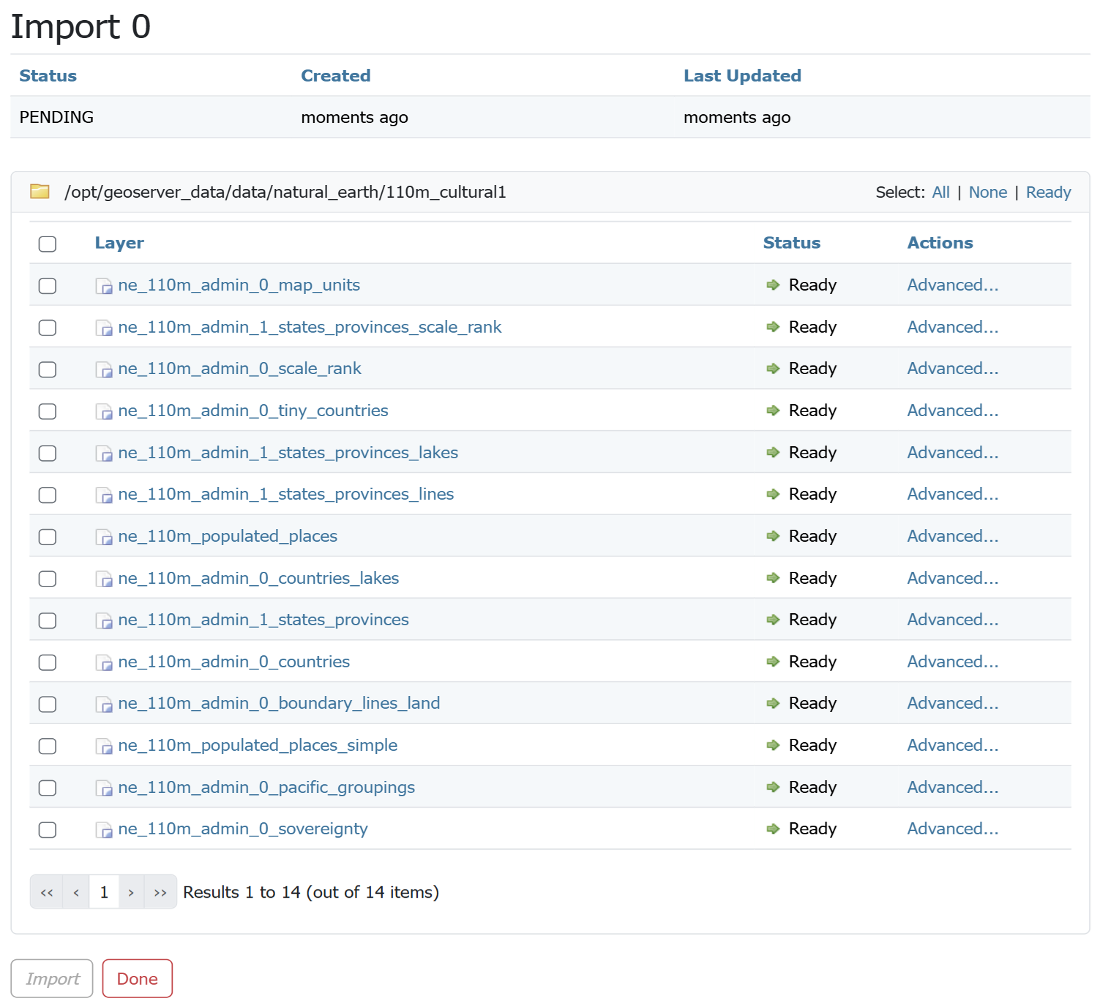Screen dimensions: 1100x1000
Task: Click Select None link
Action: (988, 192)
